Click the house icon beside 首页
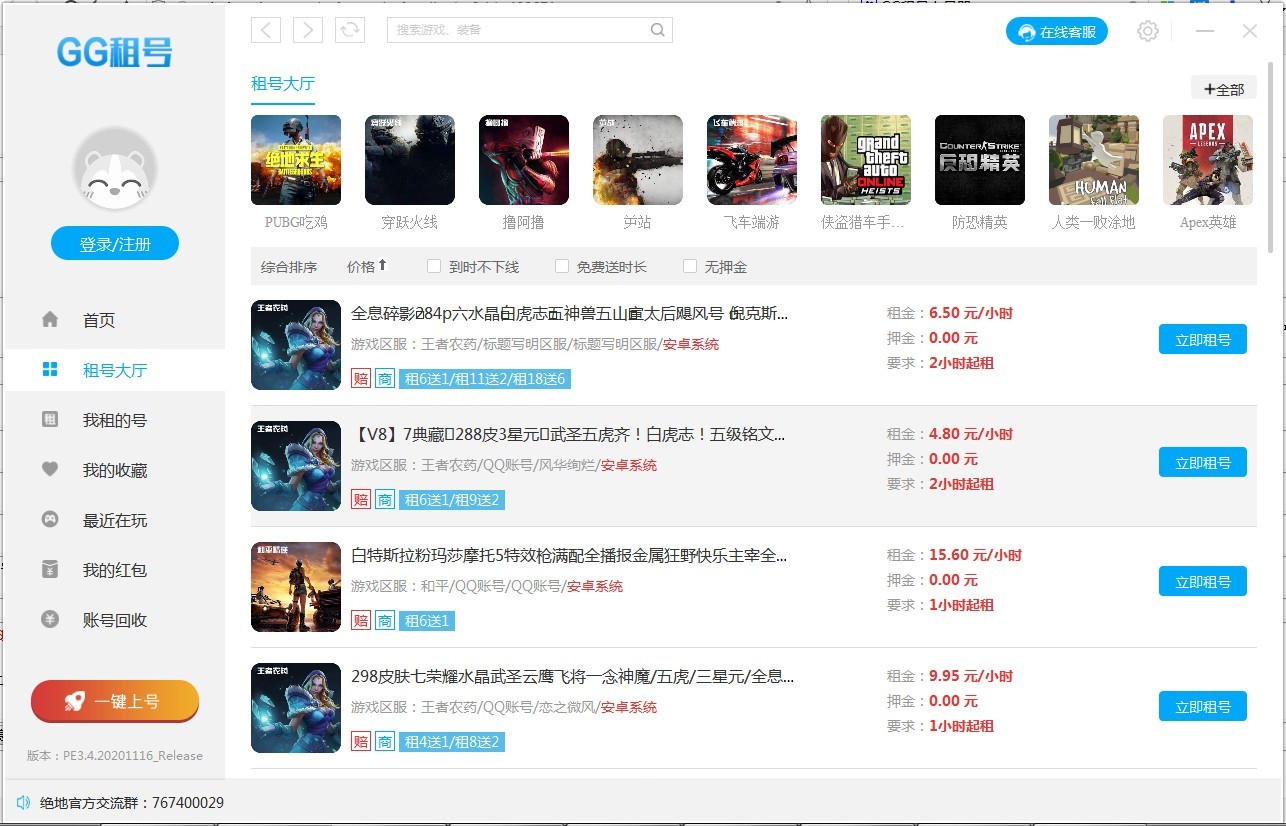 50,319
